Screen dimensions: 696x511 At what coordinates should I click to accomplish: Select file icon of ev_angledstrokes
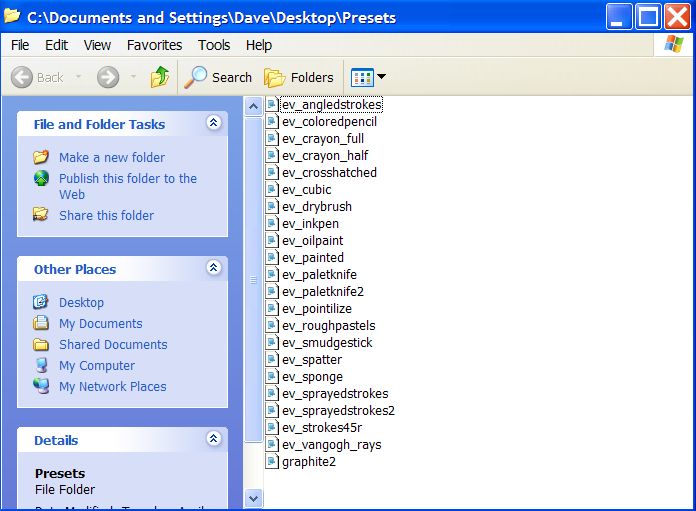pos(272,105)
